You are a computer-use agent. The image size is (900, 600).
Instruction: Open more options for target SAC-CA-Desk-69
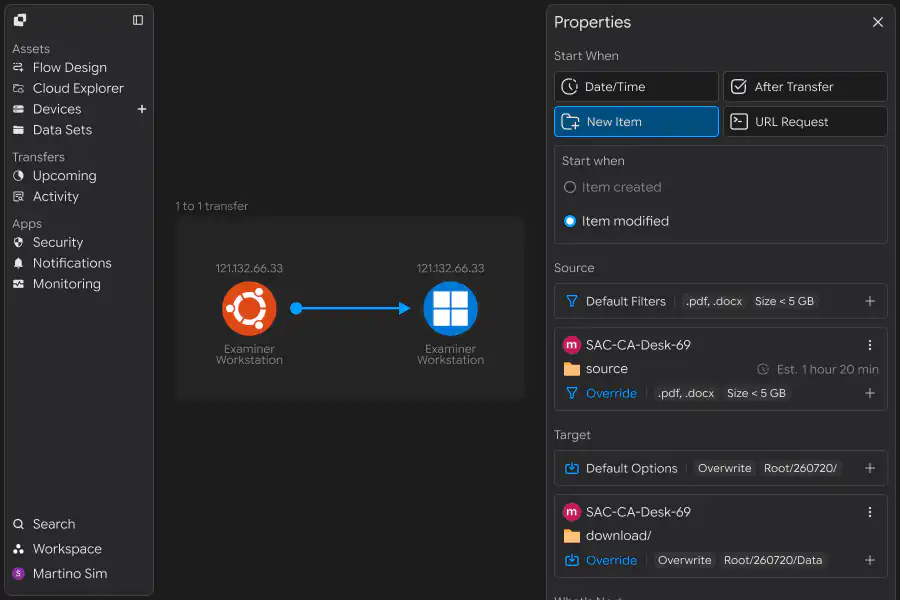click(870, 512)
